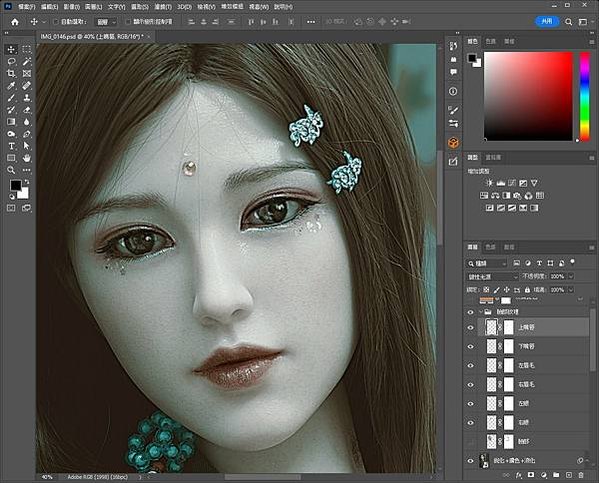599x483 pixels.
Task: Click the rainbow hue slider strip
Action: (584, 96)
